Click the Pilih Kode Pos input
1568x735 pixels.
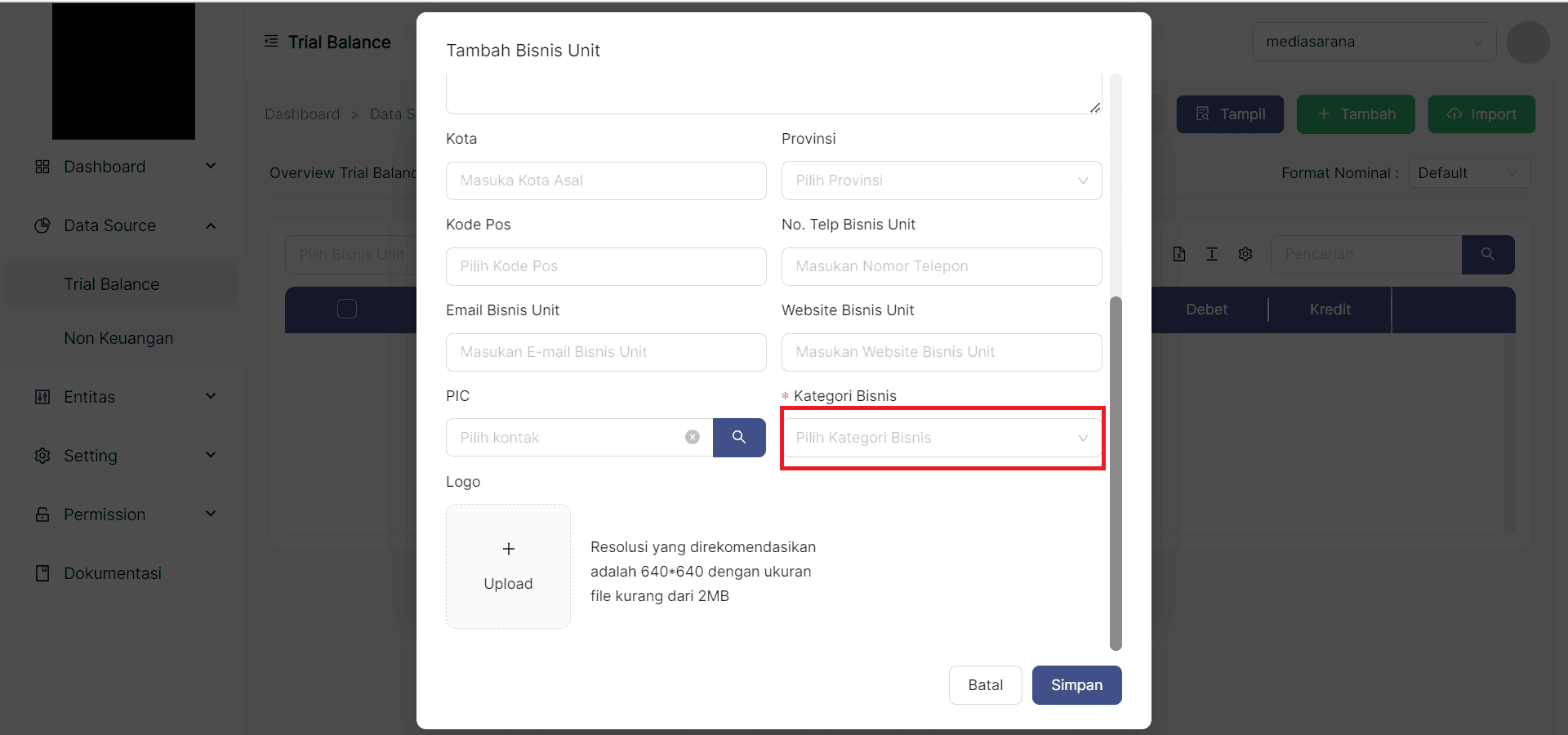pyautogui.click(x=606, y=266)
